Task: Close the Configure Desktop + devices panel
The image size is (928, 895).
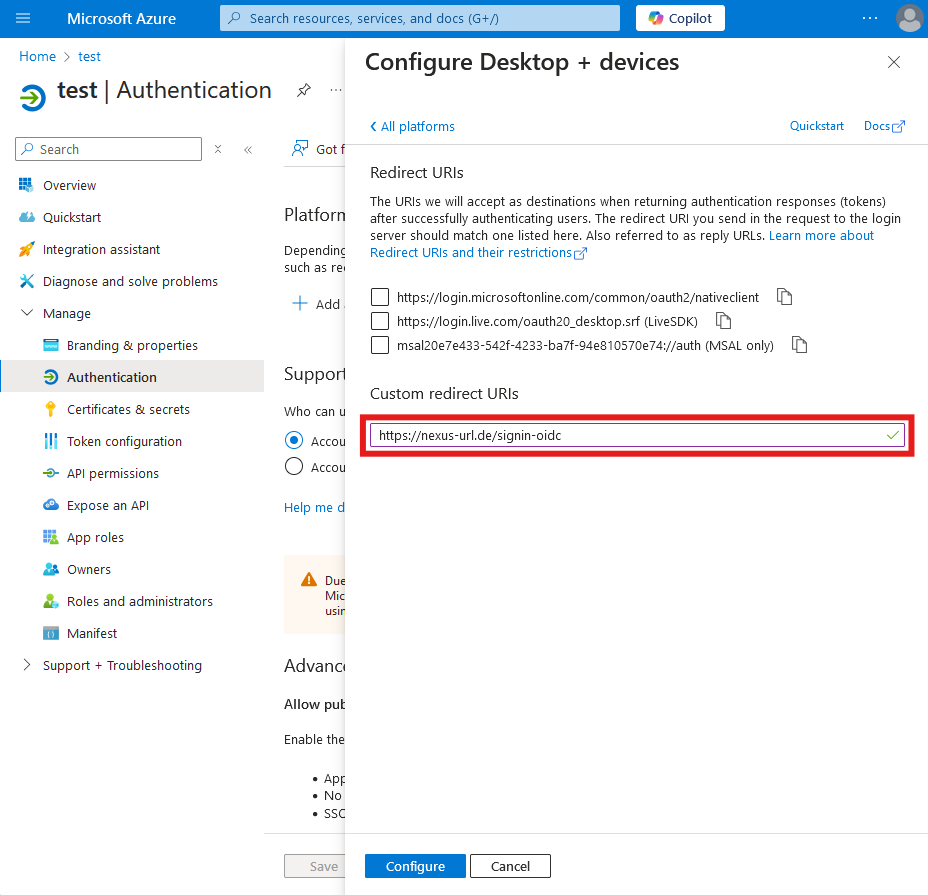Action: click(894, 62)
